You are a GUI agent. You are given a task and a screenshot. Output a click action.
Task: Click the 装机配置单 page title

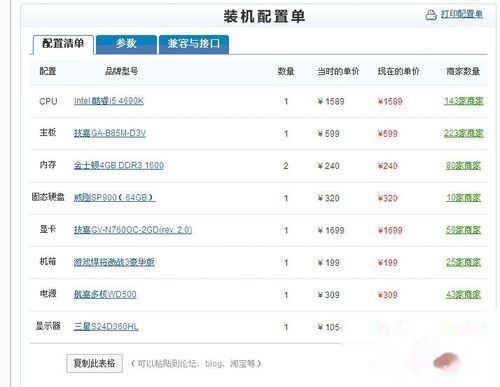[x=264, y=16]
